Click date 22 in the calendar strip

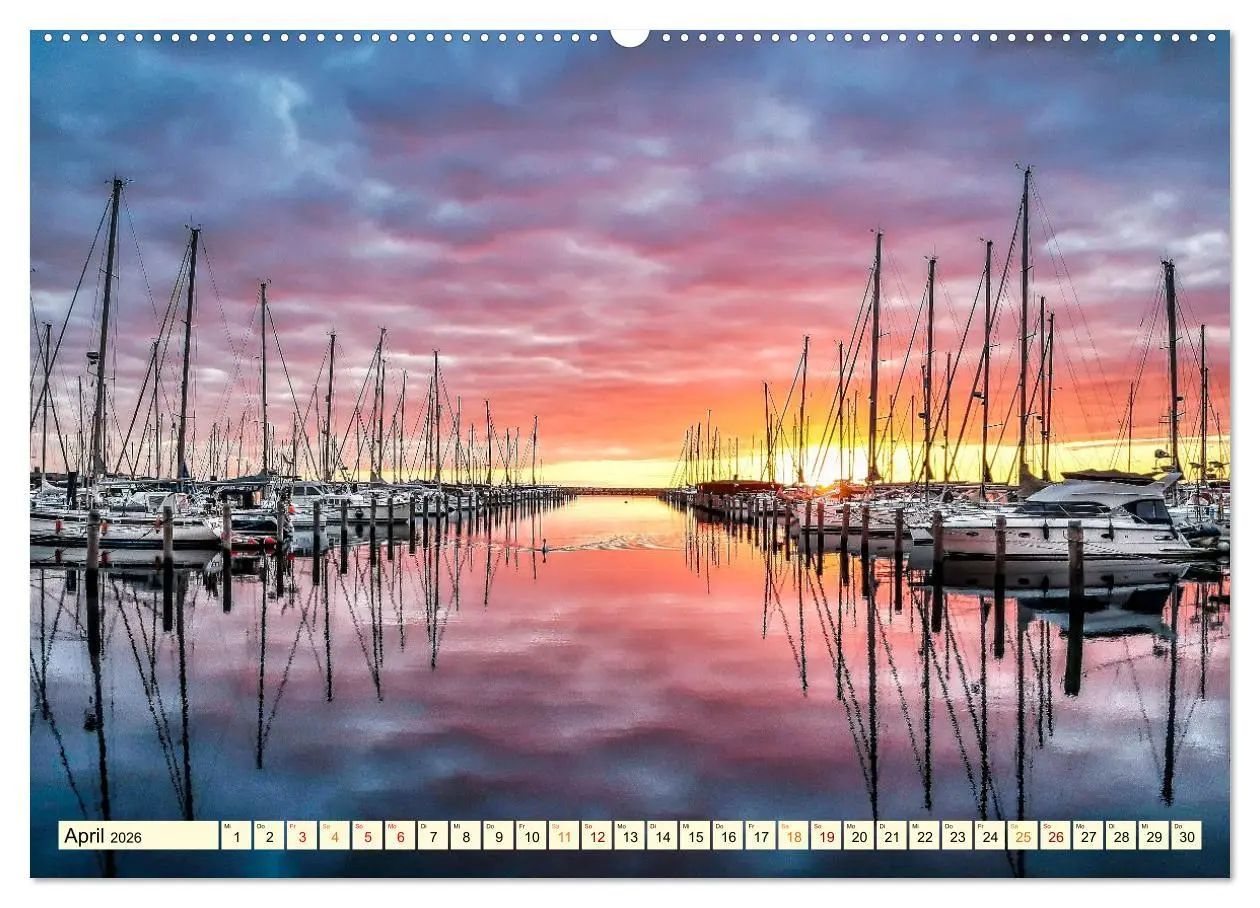tap(923, 836)
